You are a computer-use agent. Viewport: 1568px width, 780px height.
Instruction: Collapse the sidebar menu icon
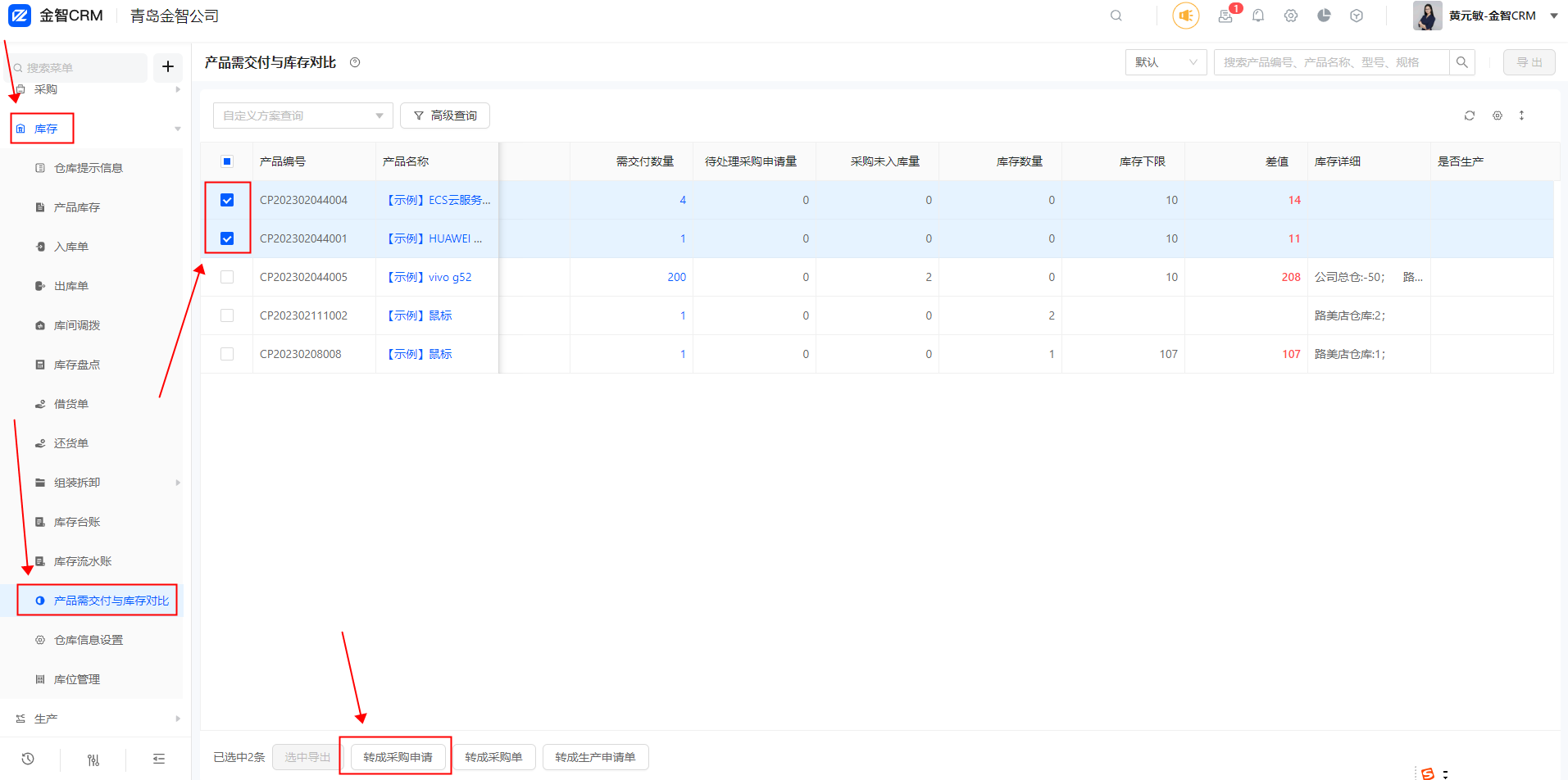tap(159, 759)
